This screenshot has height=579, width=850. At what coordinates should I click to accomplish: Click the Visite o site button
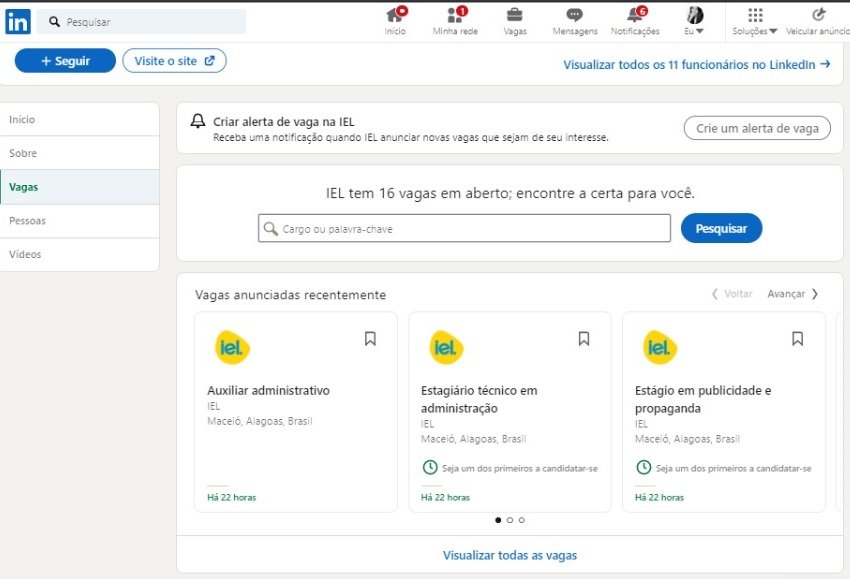(x=174, y=61)
